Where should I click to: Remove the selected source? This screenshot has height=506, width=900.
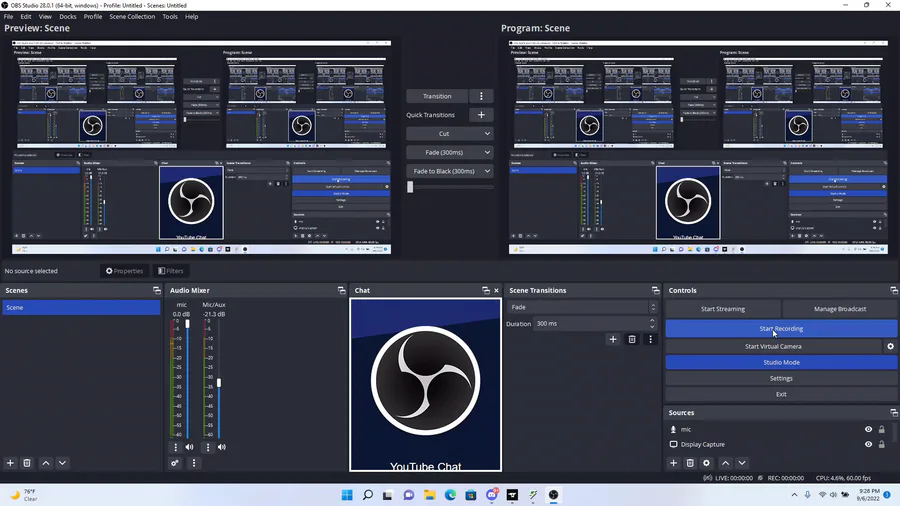690,463
